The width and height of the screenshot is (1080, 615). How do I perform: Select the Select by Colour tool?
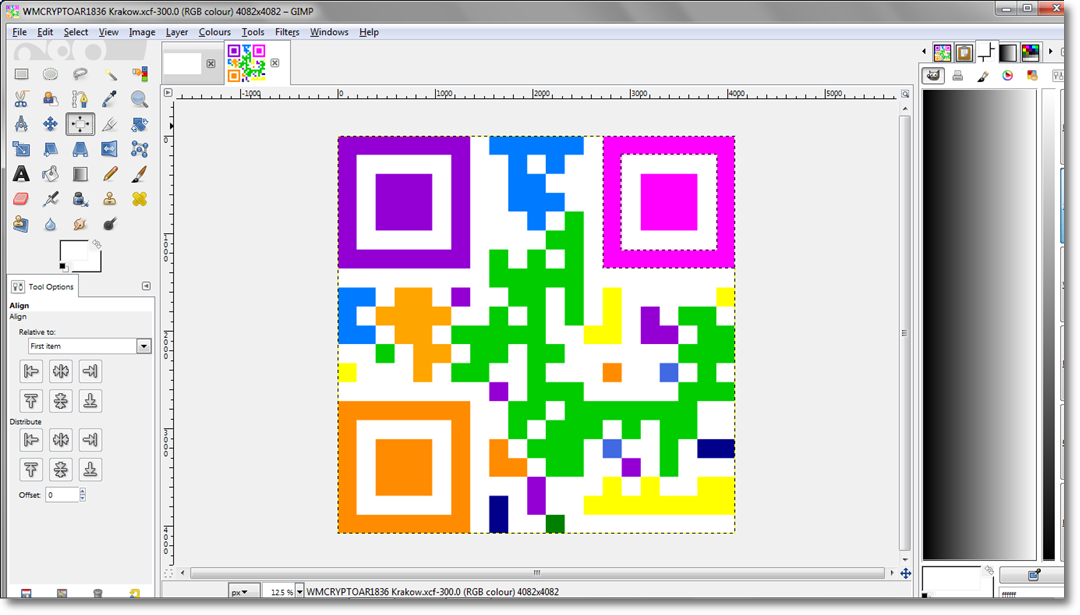(139, 74)
